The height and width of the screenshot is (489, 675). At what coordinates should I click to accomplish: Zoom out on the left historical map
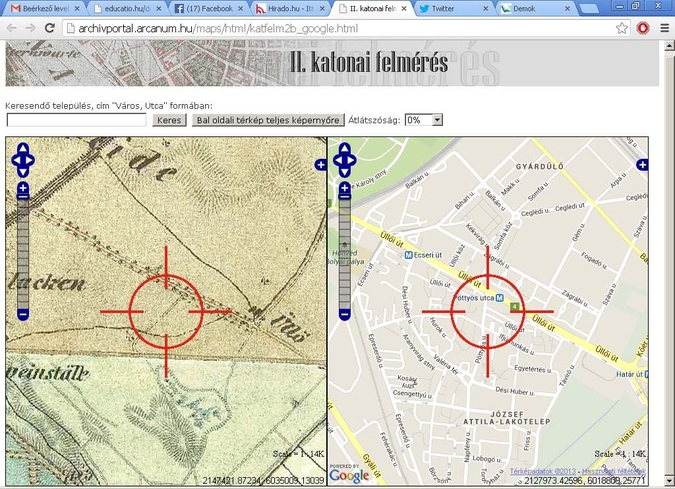[x=23, y=315]
